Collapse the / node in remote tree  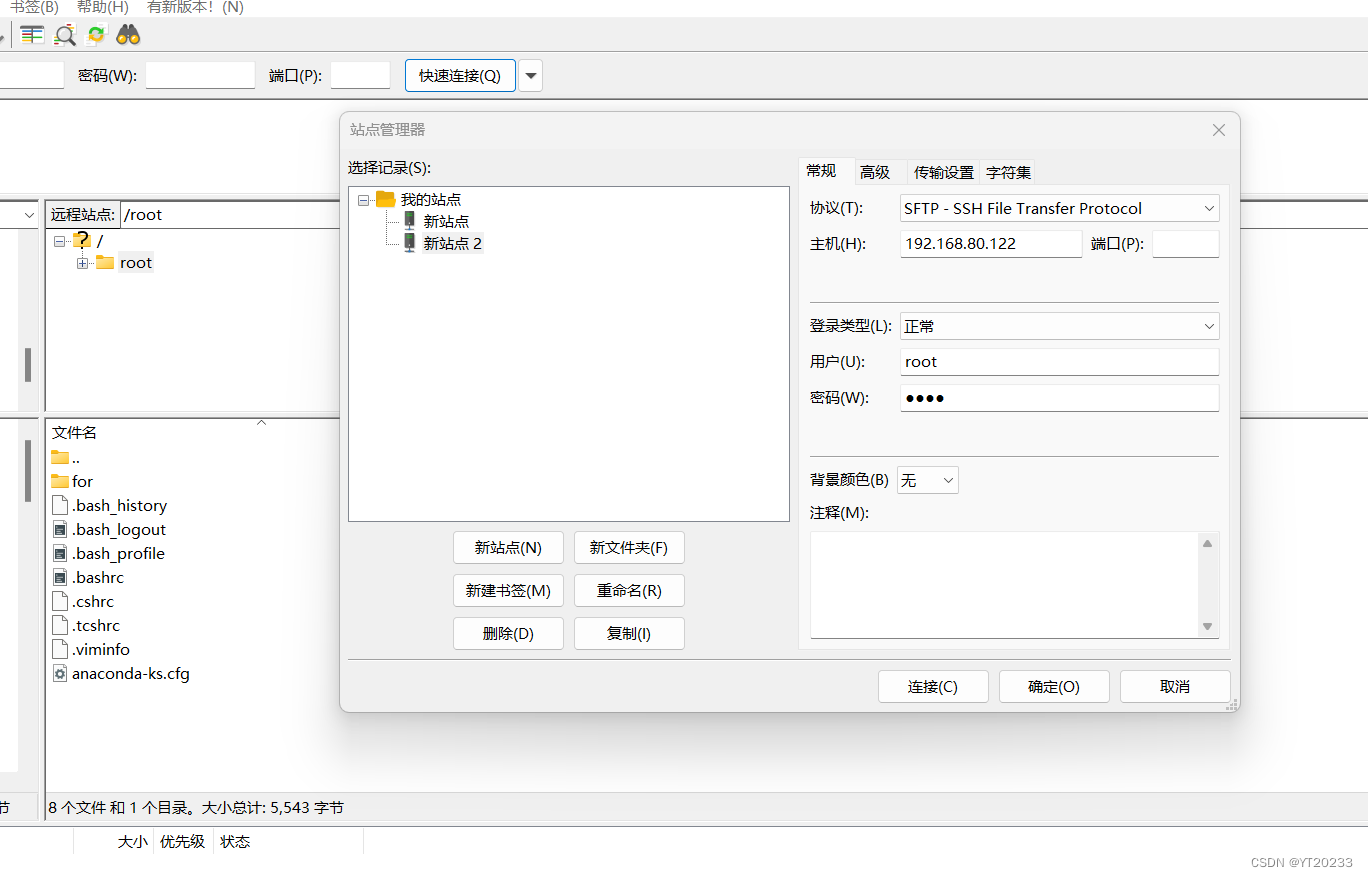tap(60, 241)
